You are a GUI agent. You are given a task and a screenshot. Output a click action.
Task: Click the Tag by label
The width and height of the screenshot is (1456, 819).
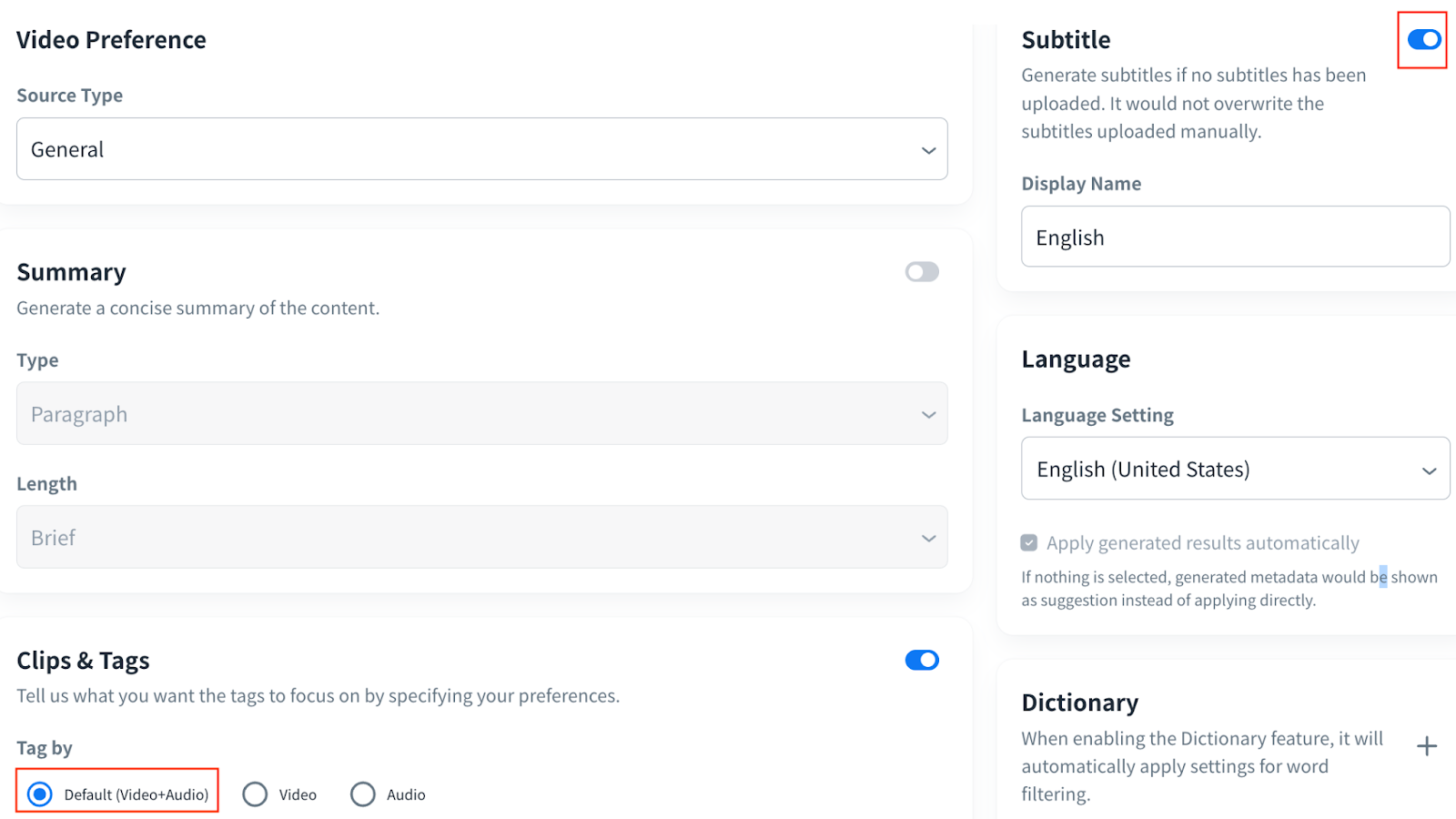(44, 748)
